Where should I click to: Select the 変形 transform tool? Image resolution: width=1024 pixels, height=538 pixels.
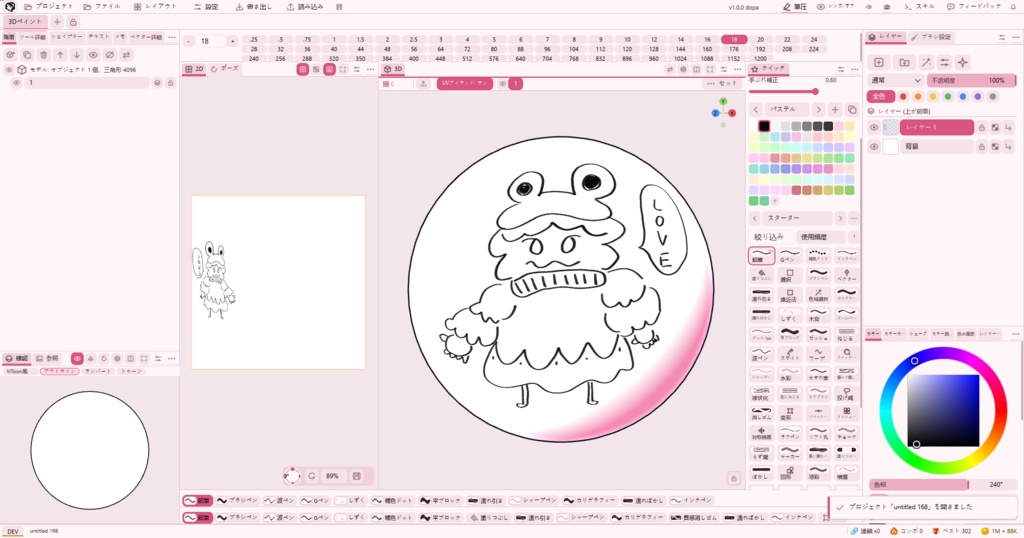coord(790,413)
